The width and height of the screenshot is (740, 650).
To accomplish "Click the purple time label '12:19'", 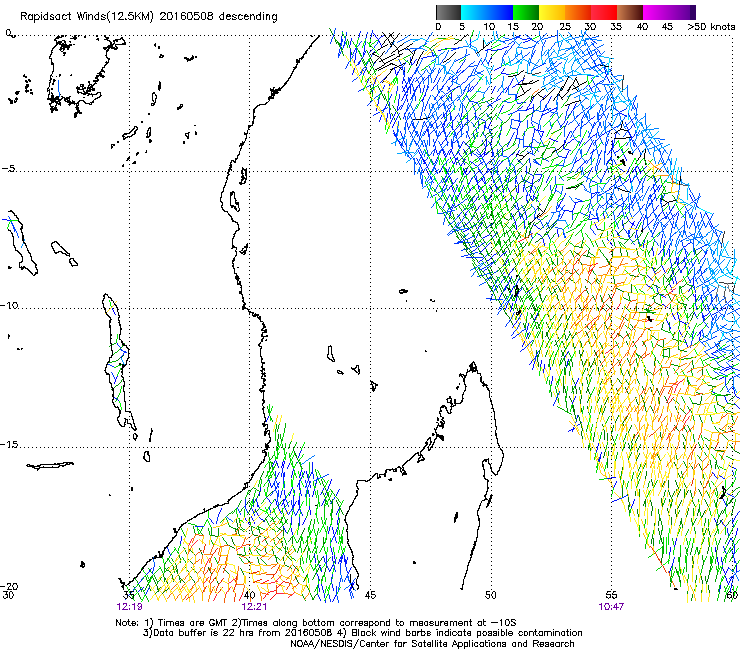I will 129,607.
